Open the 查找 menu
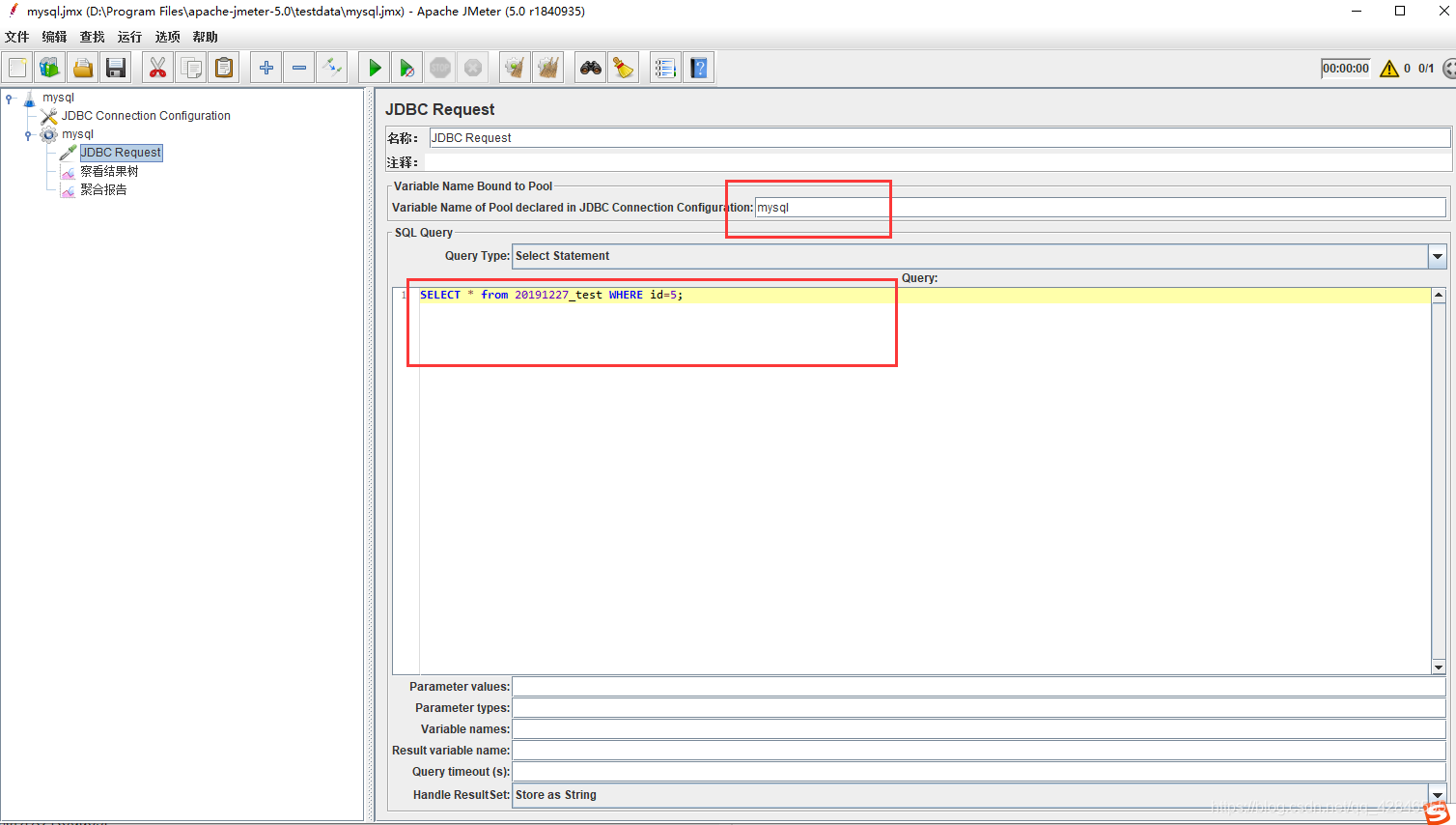The height and width of the screenshot is (825, 1456). (93, 37)
